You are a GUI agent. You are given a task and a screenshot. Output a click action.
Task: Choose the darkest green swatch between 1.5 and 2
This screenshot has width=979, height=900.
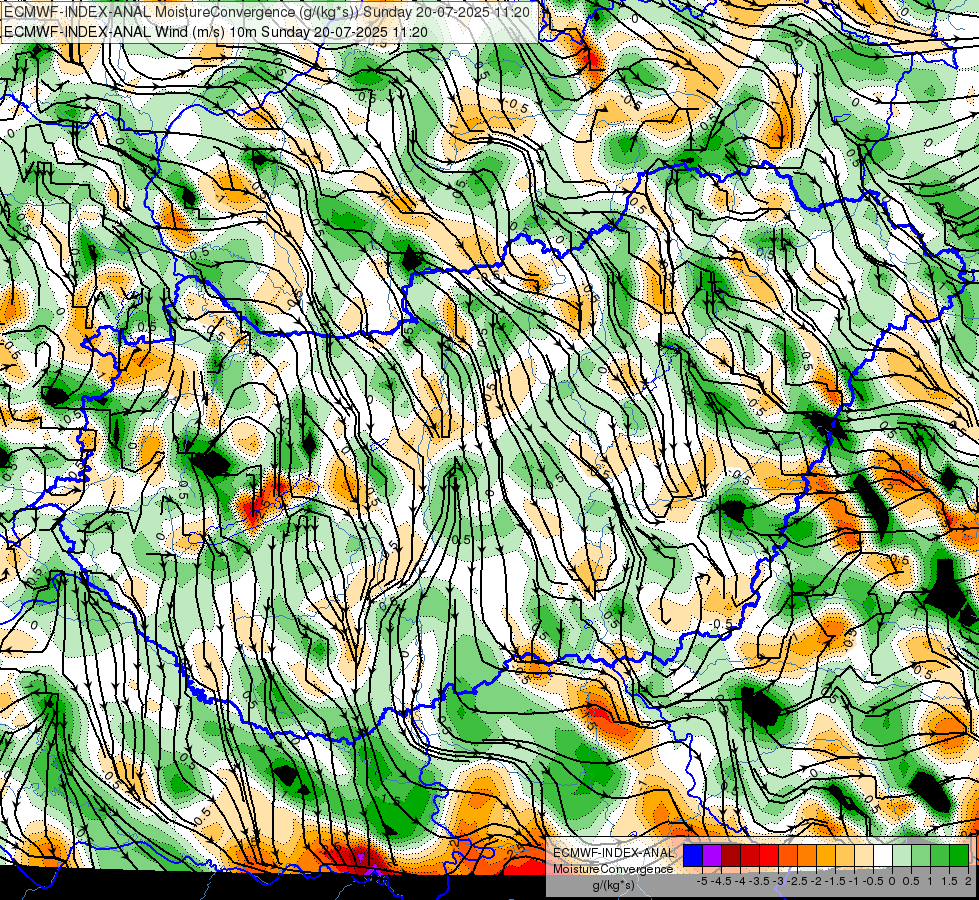point(959,855)
